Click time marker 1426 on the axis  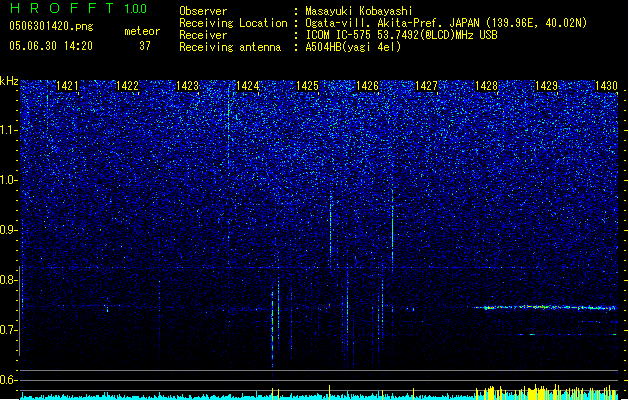(x=367, y=86)
